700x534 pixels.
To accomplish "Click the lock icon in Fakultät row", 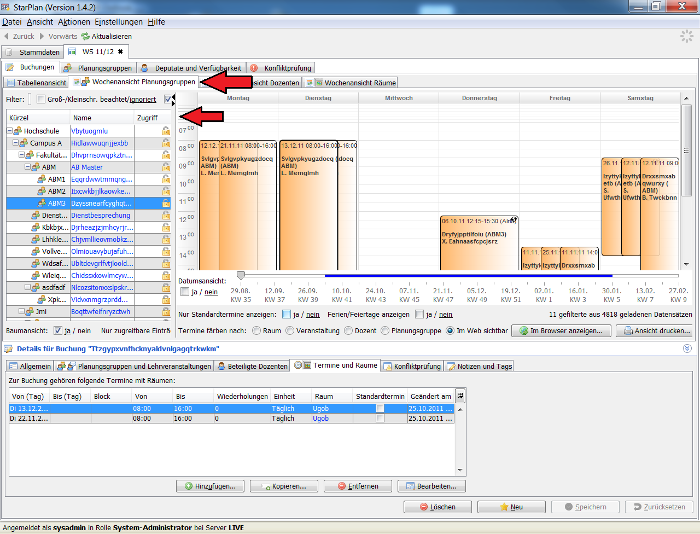I will click(x=166, y=155).
